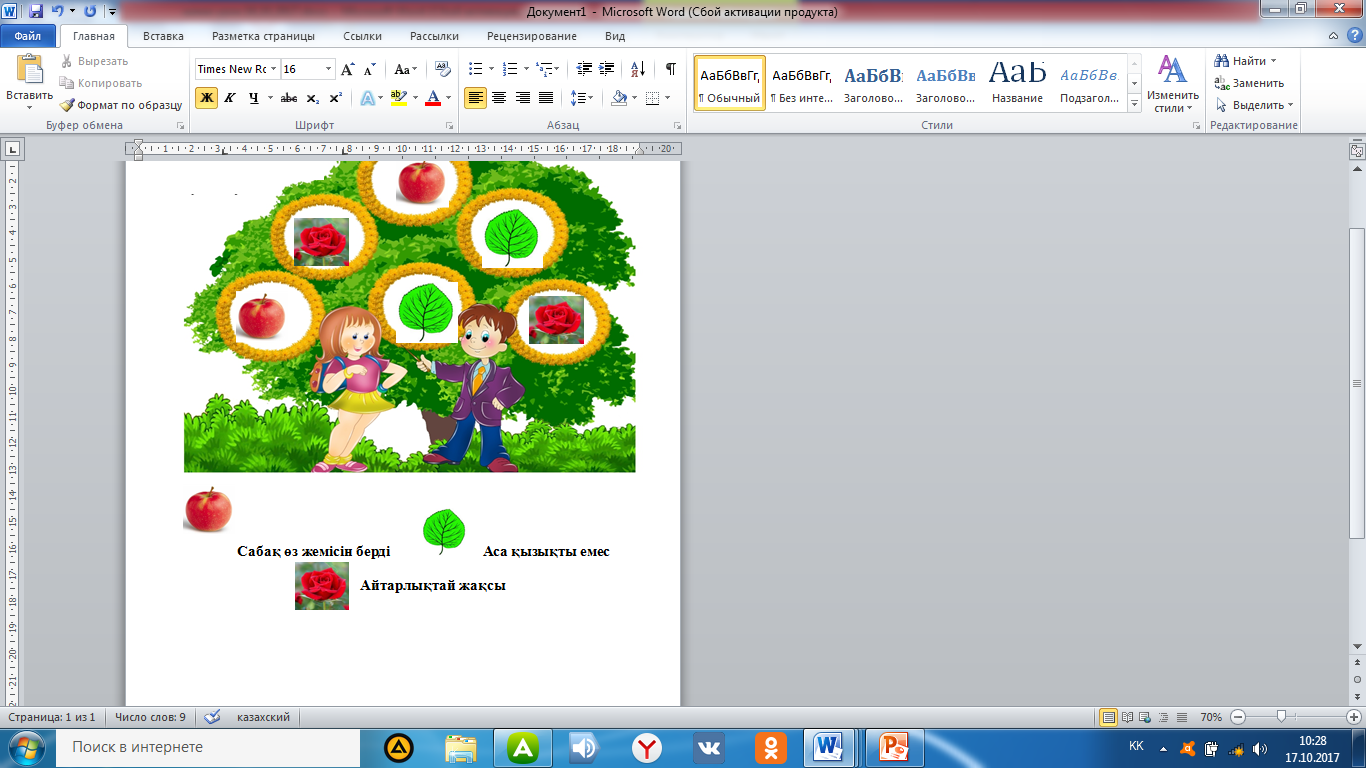1366x768 pixels.
Task: Click the spell check status icon
Action: (212, 717)
